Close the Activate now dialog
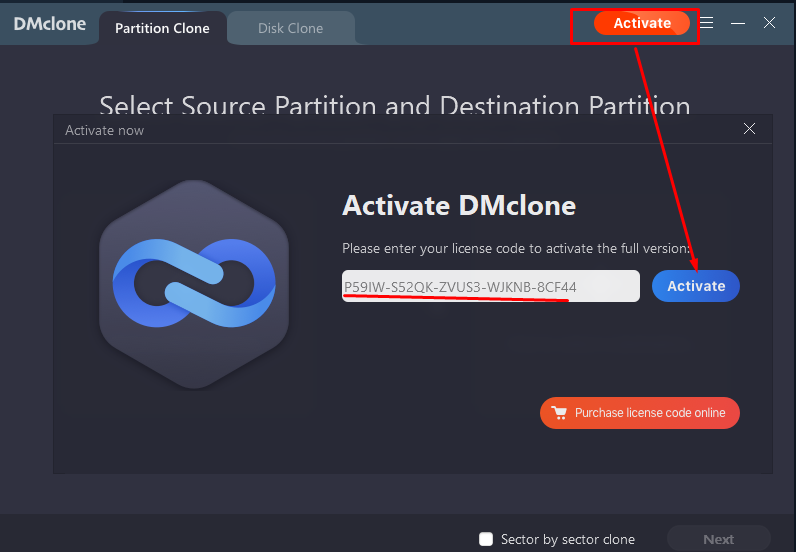Image resolution: width=796 pixels, height=552 pixels. point(749,129)
